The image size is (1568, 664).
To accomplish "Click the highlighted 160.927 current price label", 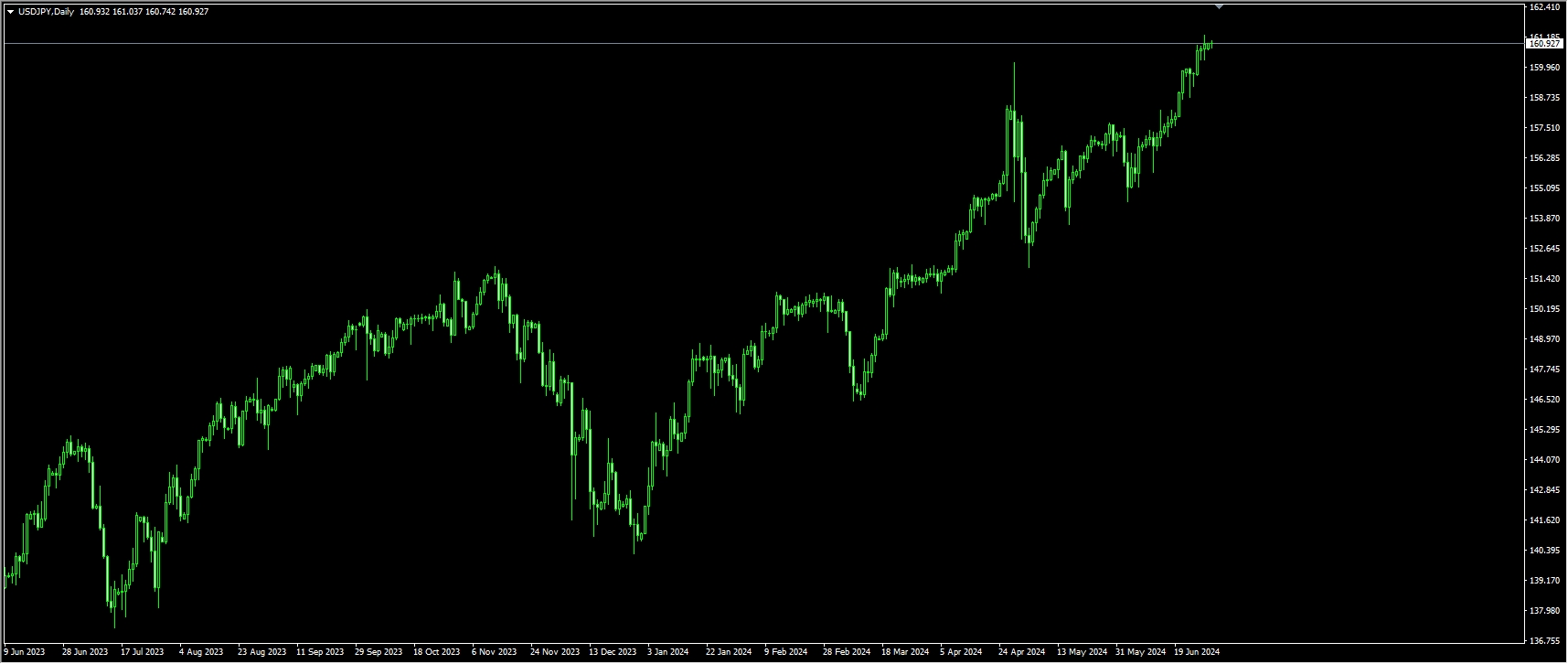I will tap(1543, 43).
